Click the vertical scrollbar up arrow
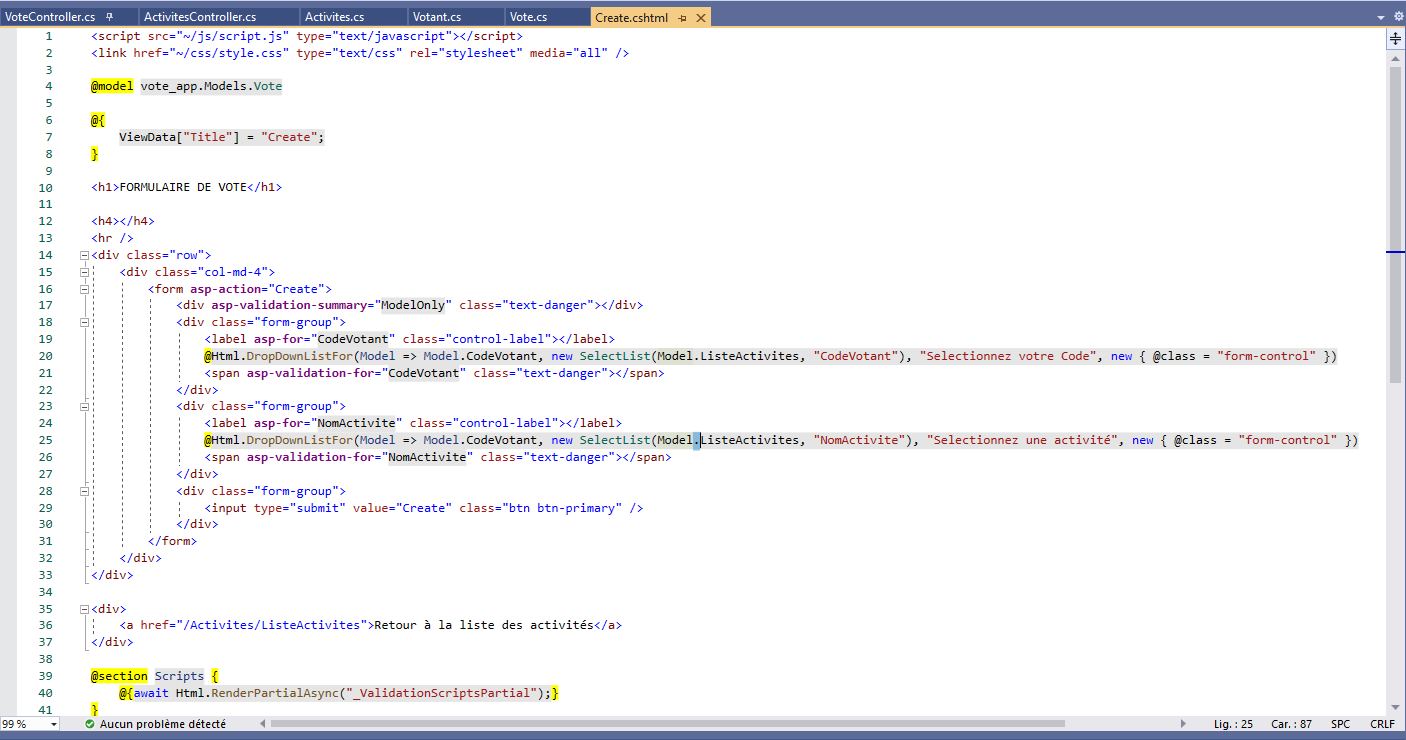Image resolution: width=1406 pixels, height=740 pixels. pyautogui.click(x=1396, y=56)
